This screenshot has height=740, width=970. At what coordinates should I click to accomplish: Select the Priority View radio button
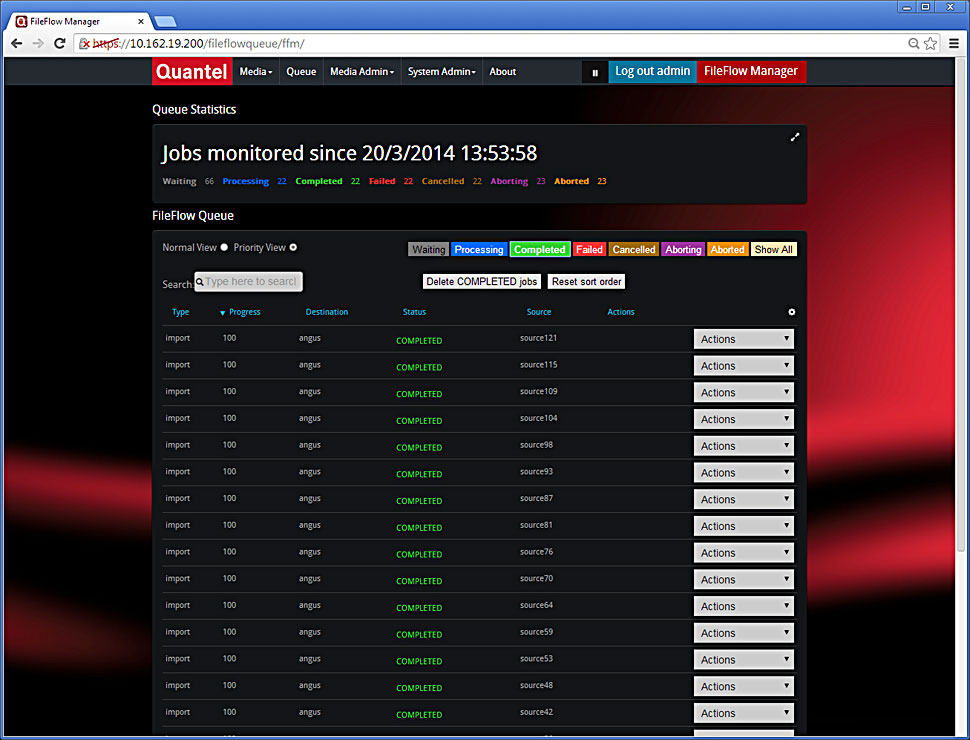coord(293,247)
